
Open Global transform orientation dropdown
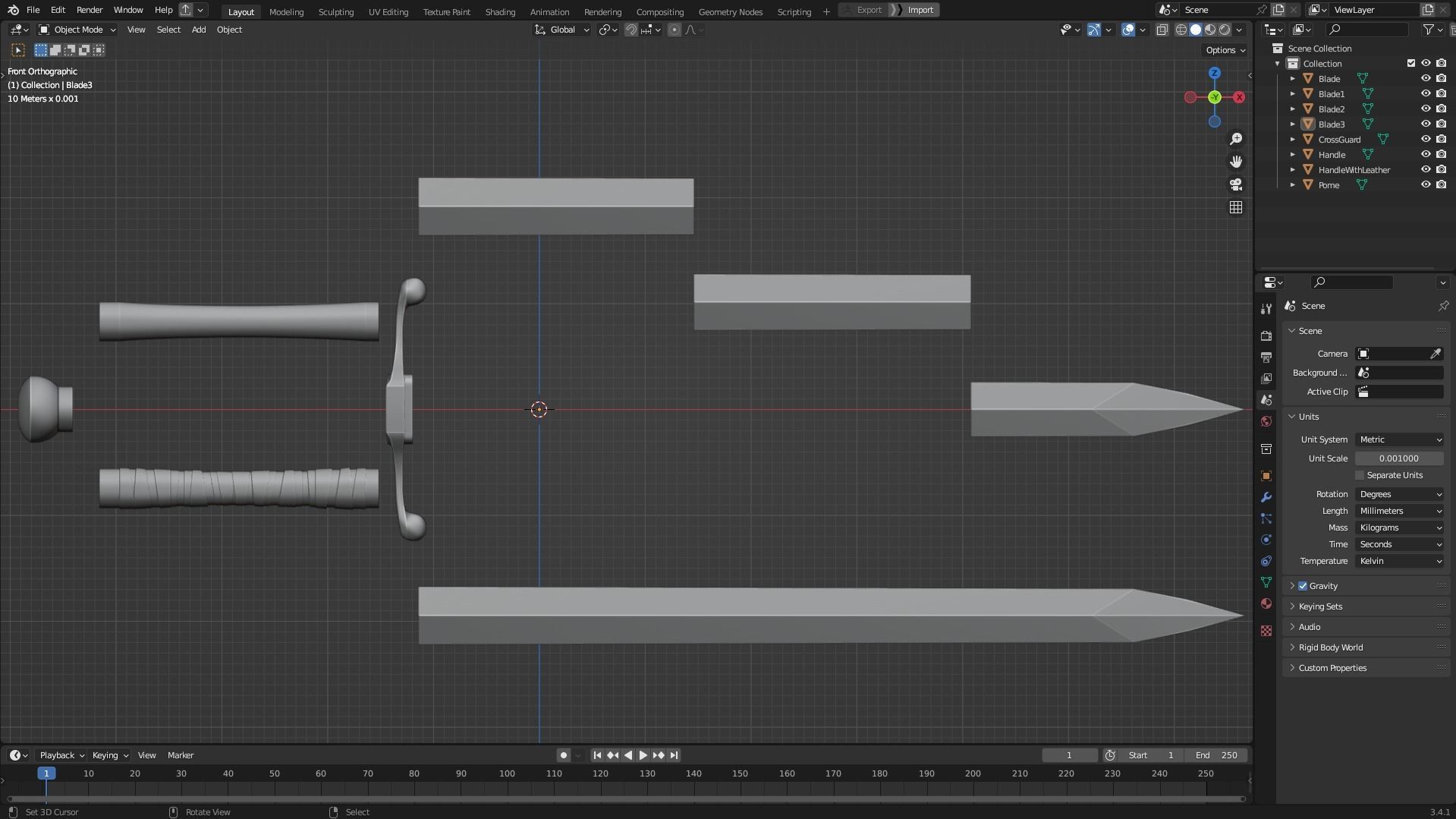click(x=562, y=30)
